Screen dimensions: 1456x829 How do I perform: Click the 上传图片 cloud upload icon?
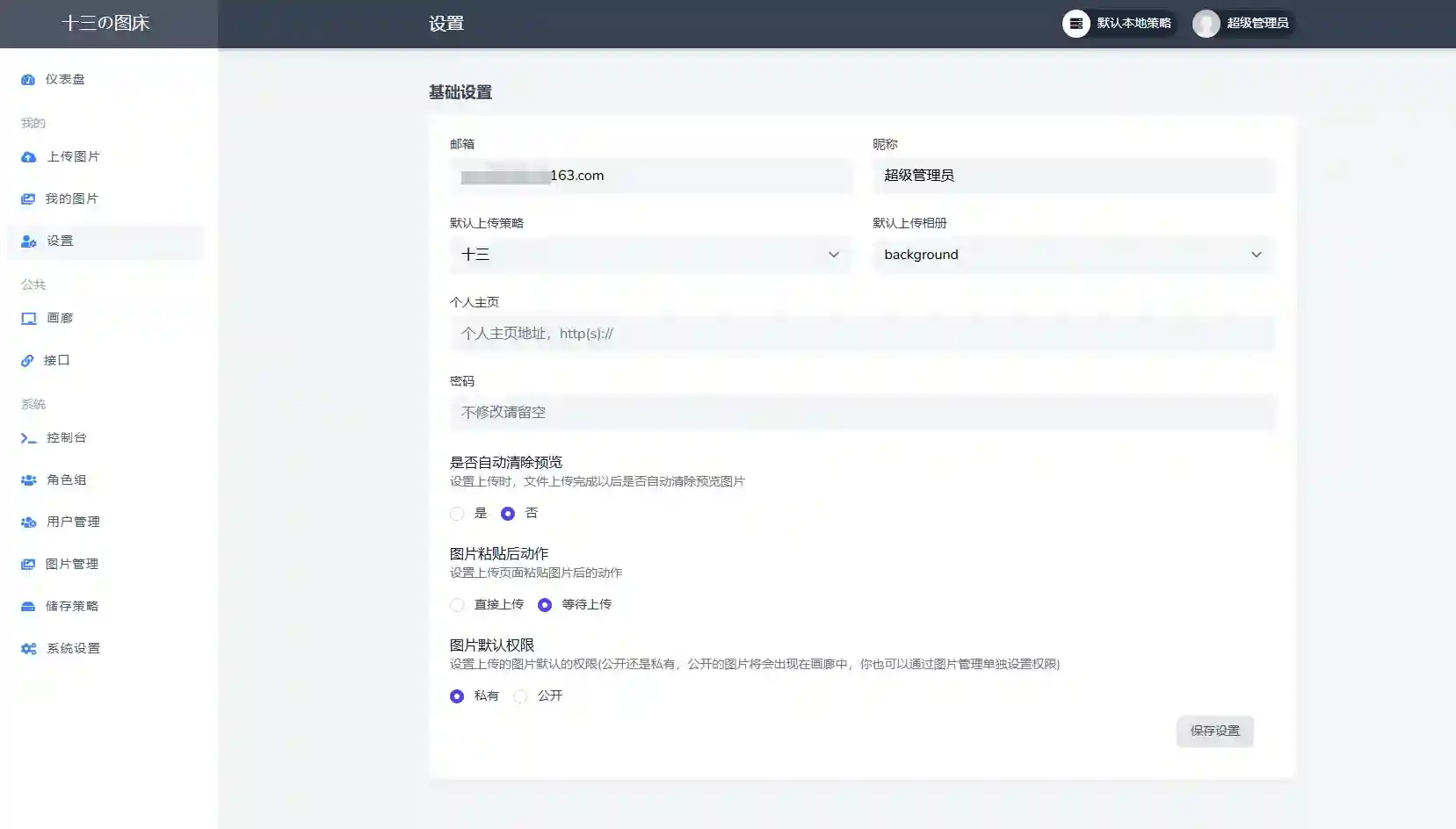(x=28, y=156)
